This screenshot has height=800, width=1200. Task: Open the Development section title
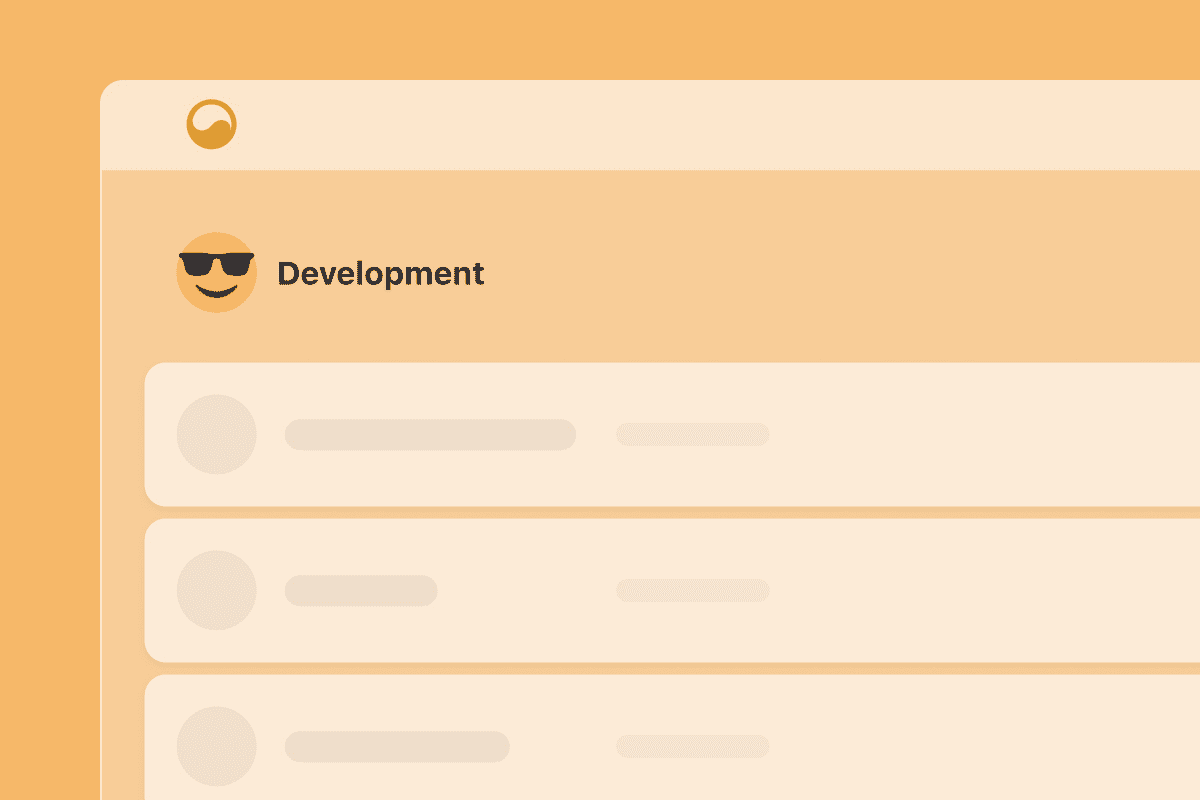click(x=380, y=273)
